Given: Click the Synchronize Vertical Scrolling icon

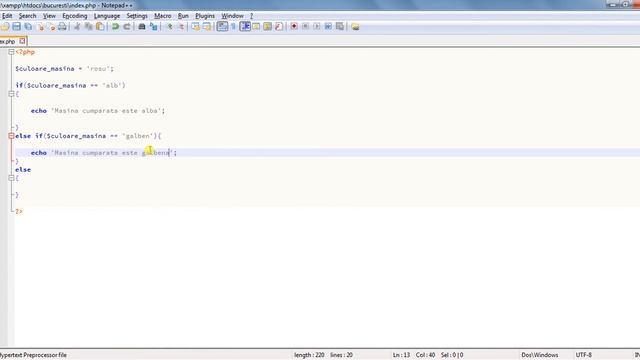Looking at the screenshot, I should [x=196, y=27].
